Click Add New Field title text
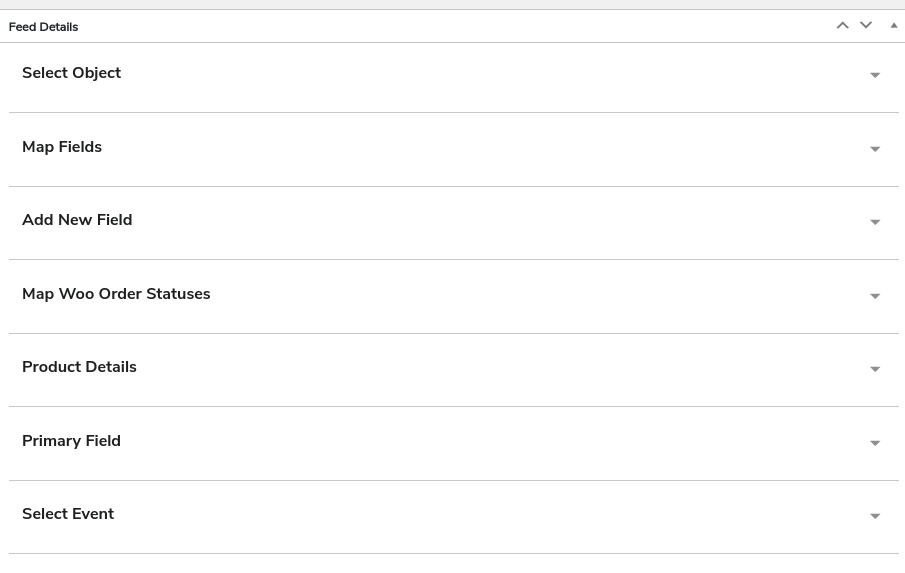The height and width of the screenshot is (573, 905). pos(77,220)
